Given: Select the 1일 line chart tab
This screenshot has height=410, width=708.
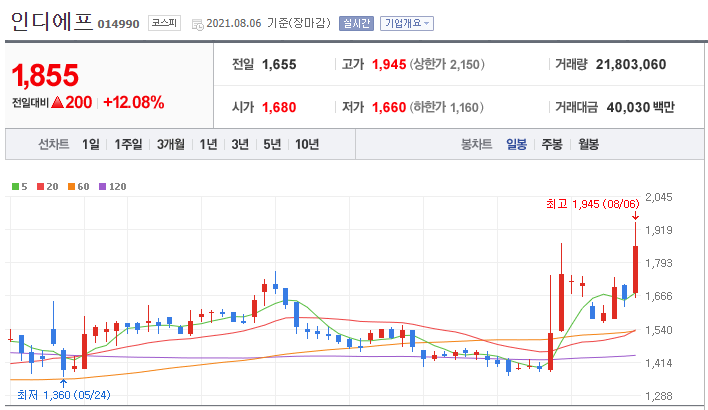Looking at the screenshot, I should pyautogui.click(x=91, y=144).
